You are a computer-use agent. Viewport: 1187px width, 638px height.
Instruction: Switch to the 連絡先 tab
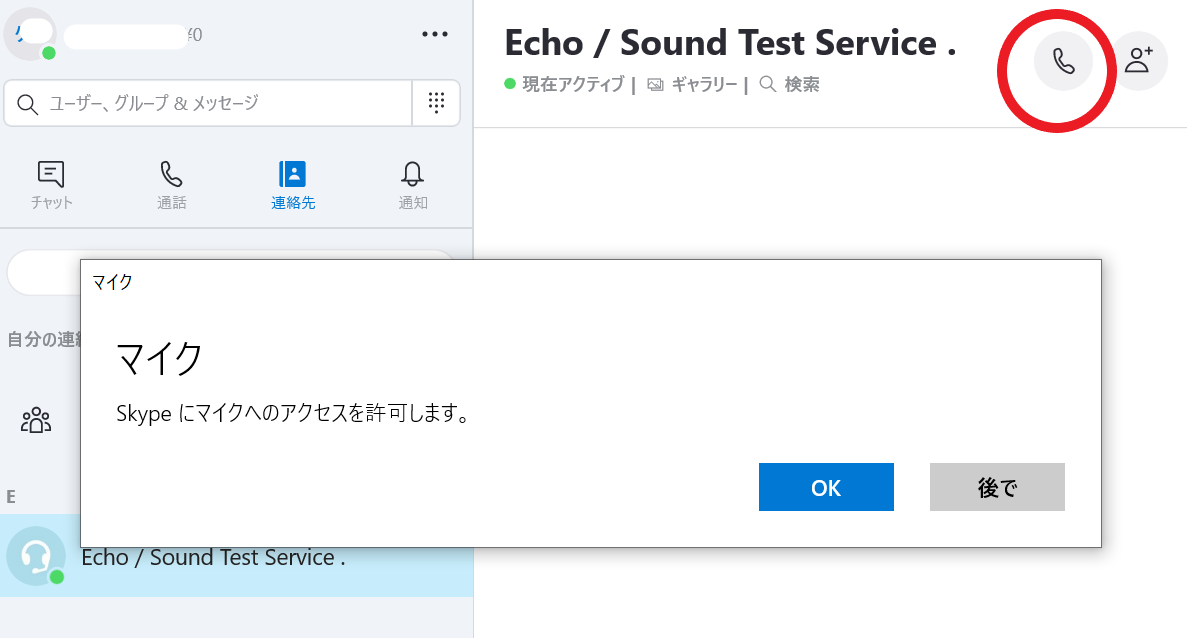pyautogui.click(x=293, y=185)
